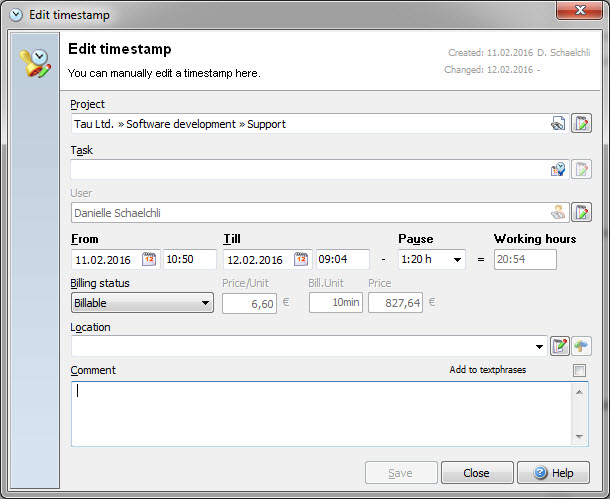Click the task picker icon in Task field

(558, 170)
